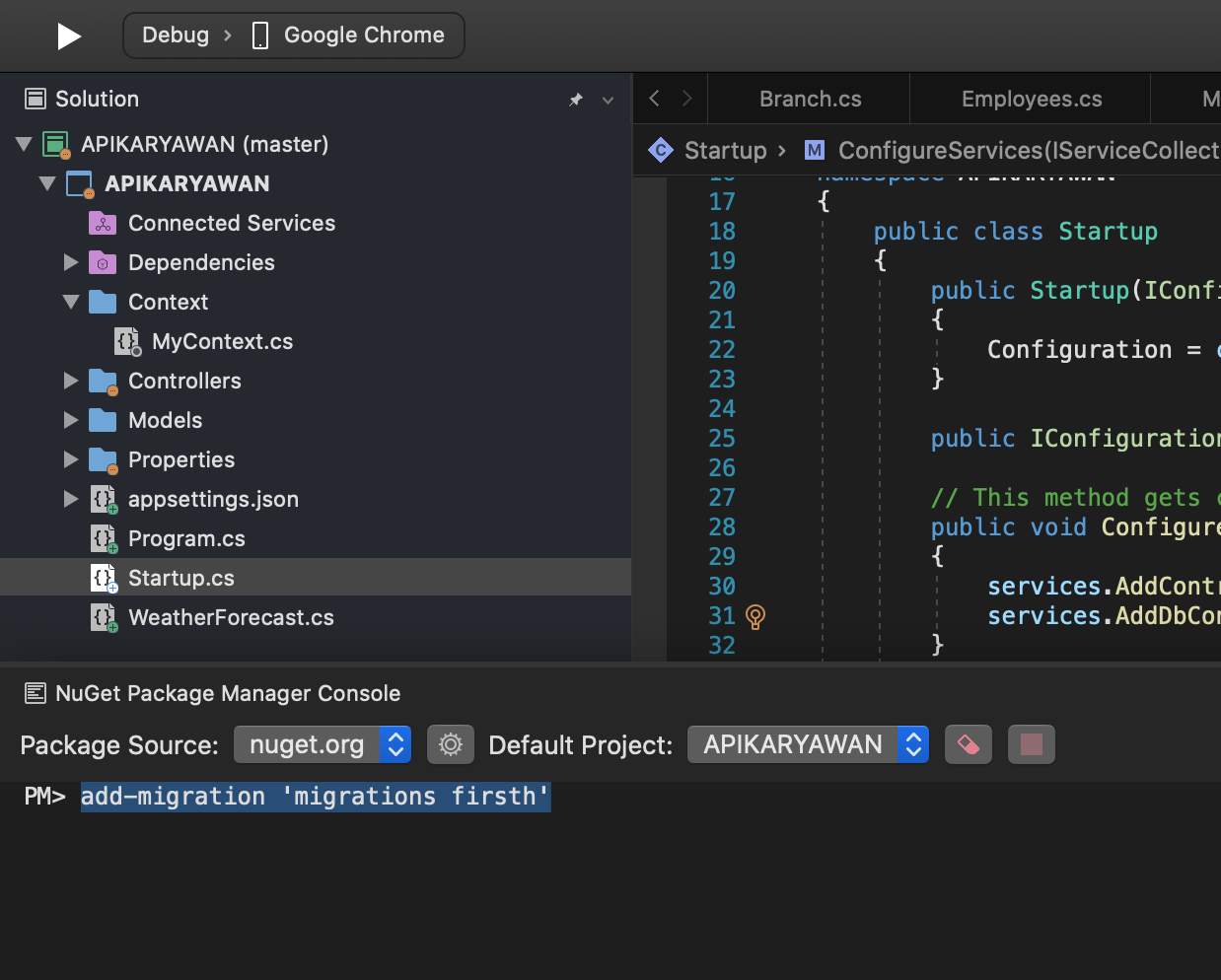Clear the console with the eraser button
1221x980 pixels.
click(x=969, y=744)
